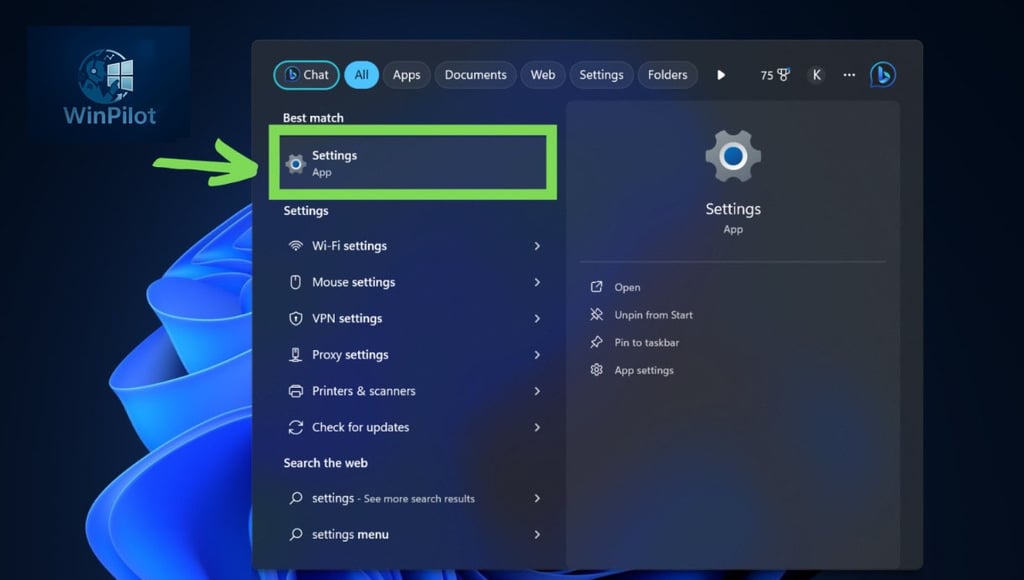Click the Open arrow-box icon
This screenshot has height=580, width=1024.
tap(596, 287)
